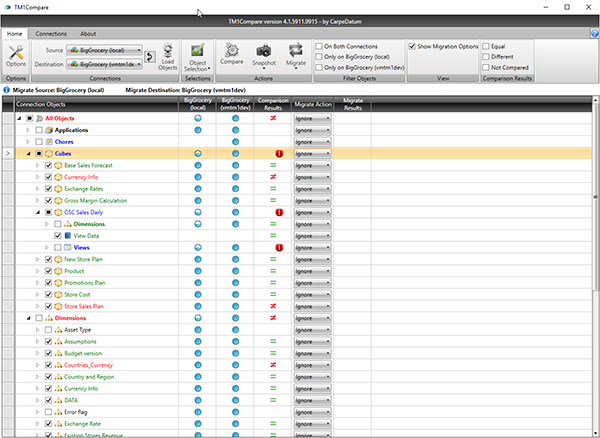600x438 pixels.
Task: Click not-equal icon on Store Sales Plan row
Action: point(273,306)
